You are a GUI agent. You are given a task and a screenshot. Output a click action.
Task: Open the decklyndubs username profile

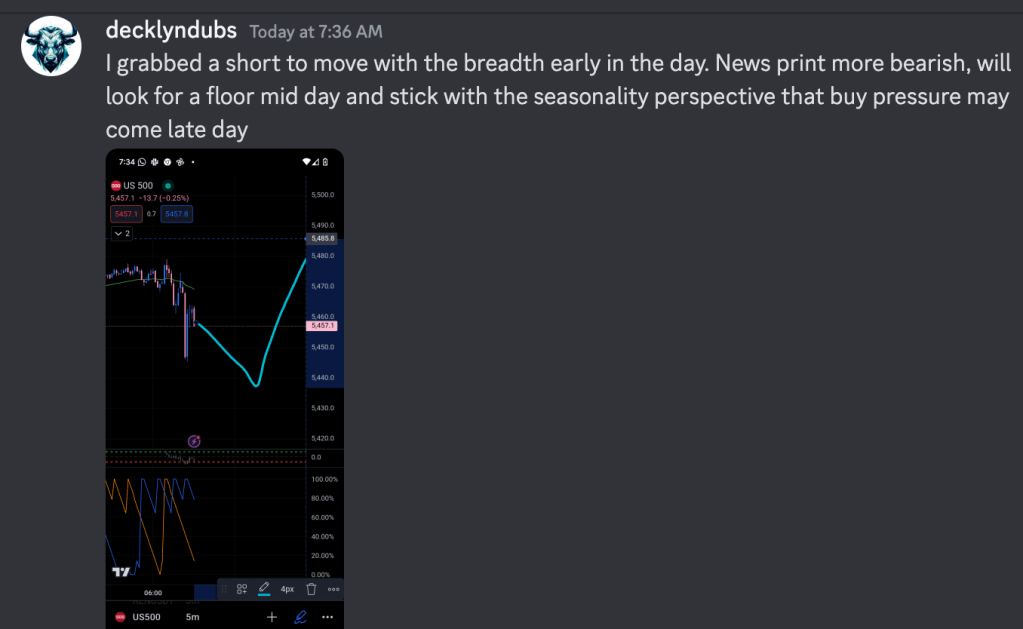click(171, 31)
